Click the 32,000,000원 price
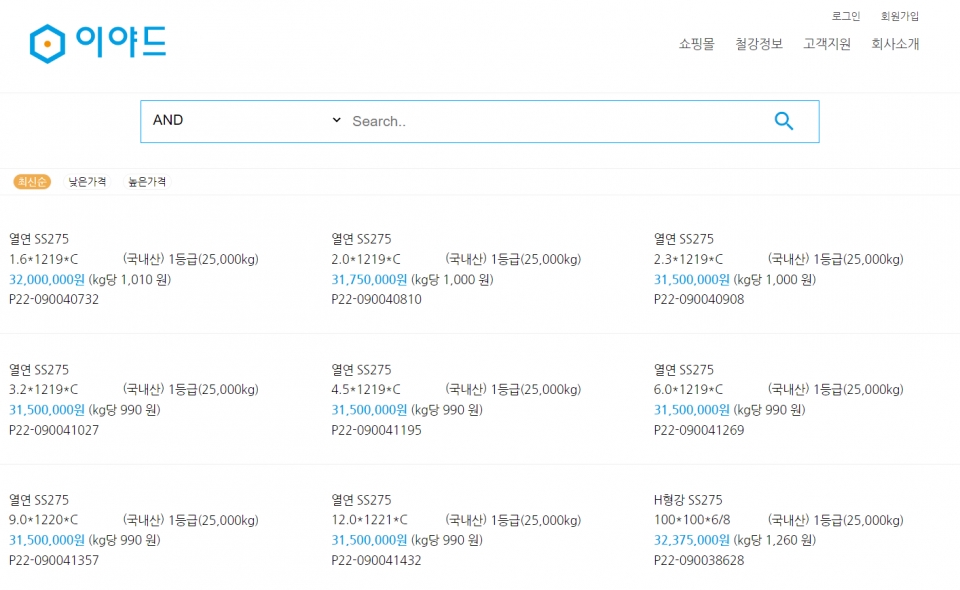Image resolution: width=960 pixels, height=590 pixels. (47, 279)
